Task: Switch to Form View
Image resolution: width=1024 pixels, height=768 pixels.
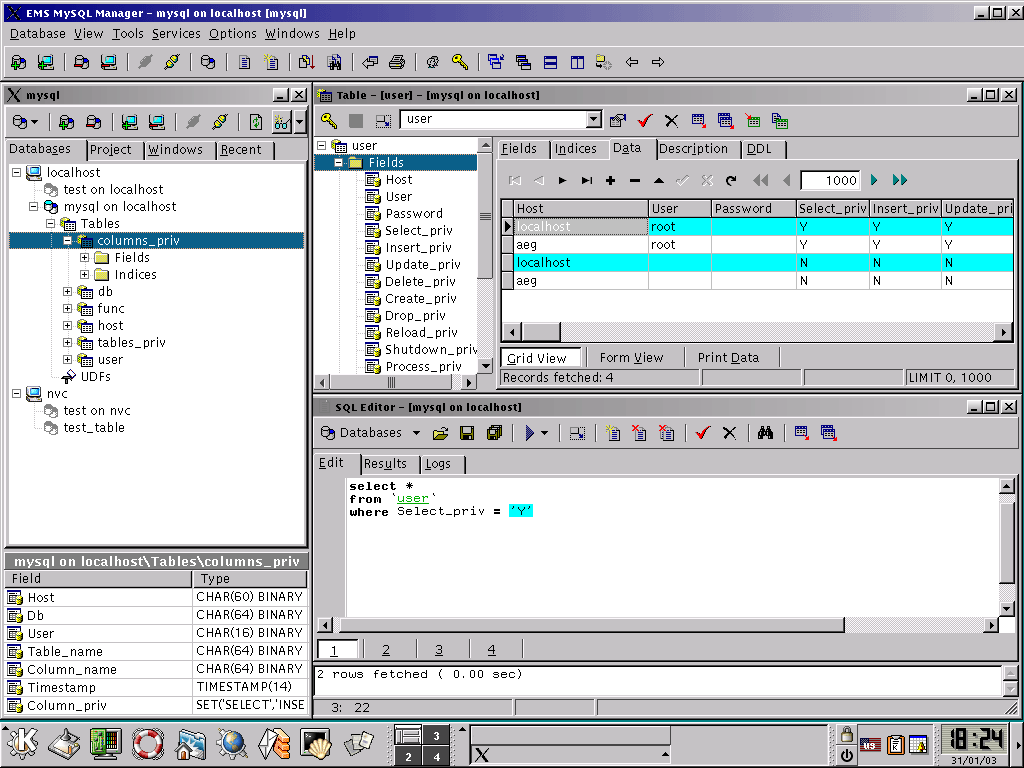Action: pyautogui.click(x=632, y=358)
